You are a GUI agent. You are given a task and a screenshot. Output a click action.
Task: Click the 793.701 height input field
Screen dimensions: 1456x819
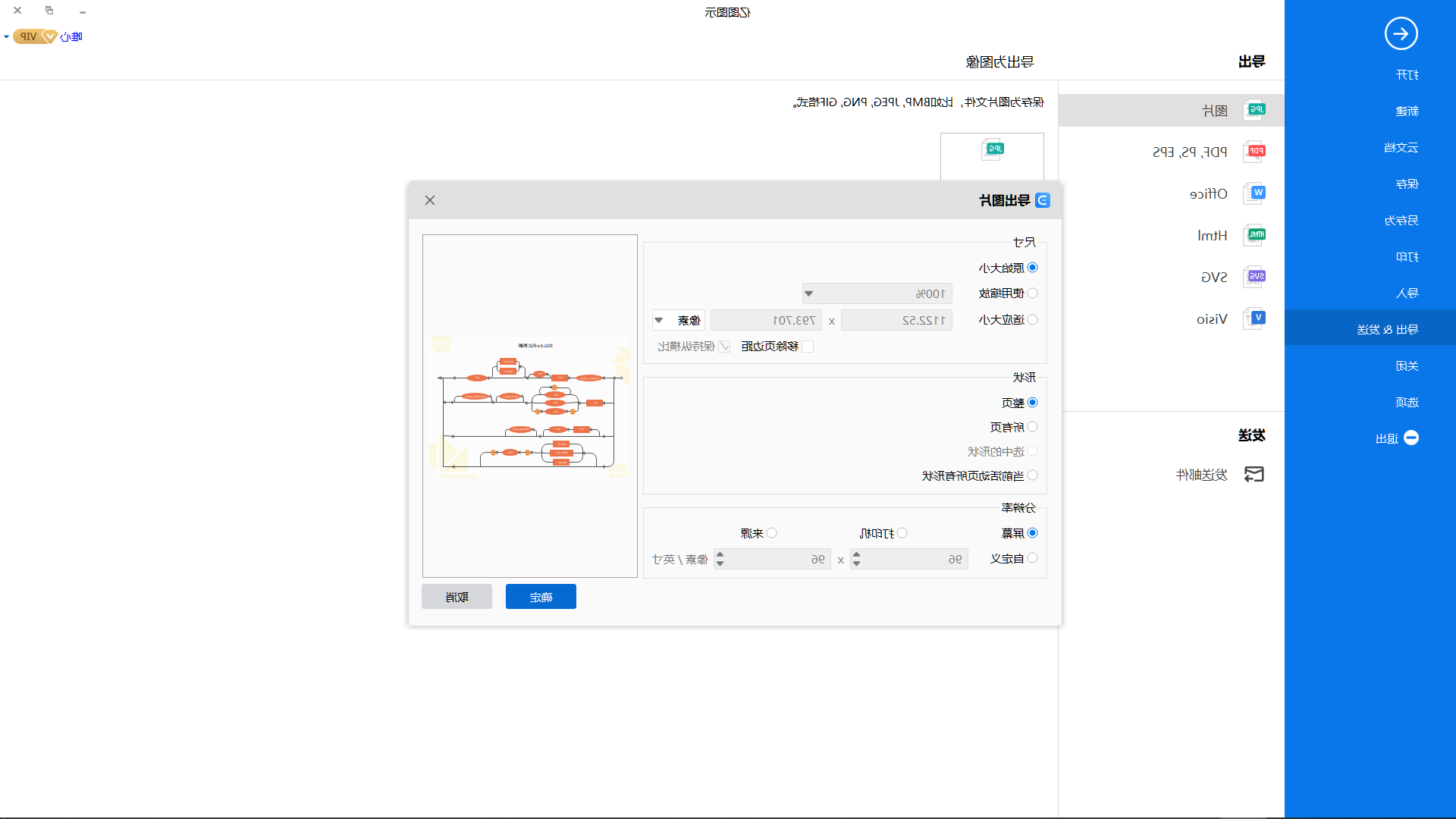coord(766,320)
